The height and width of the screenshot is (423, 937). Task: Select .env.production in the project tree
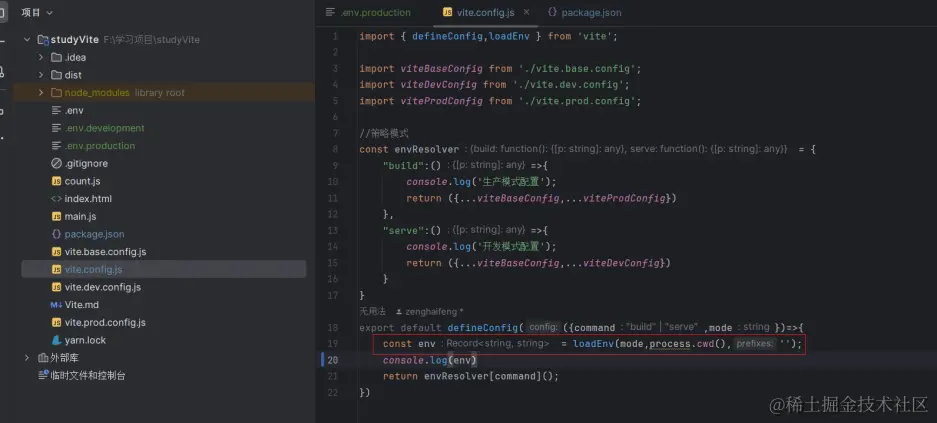coord(100,146)
